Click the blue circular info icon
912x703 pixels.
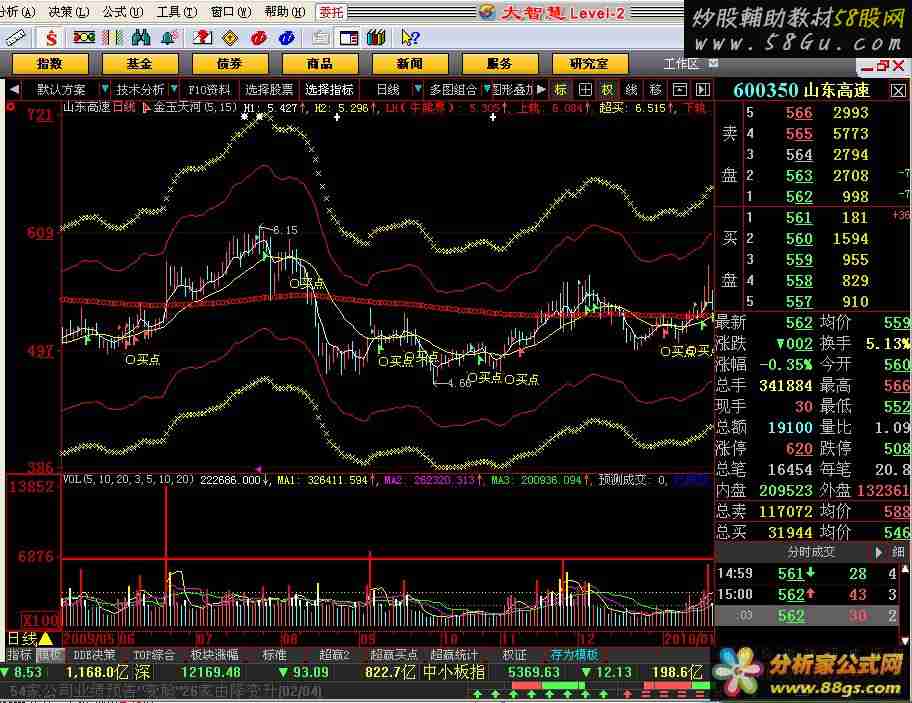(286, 38)
